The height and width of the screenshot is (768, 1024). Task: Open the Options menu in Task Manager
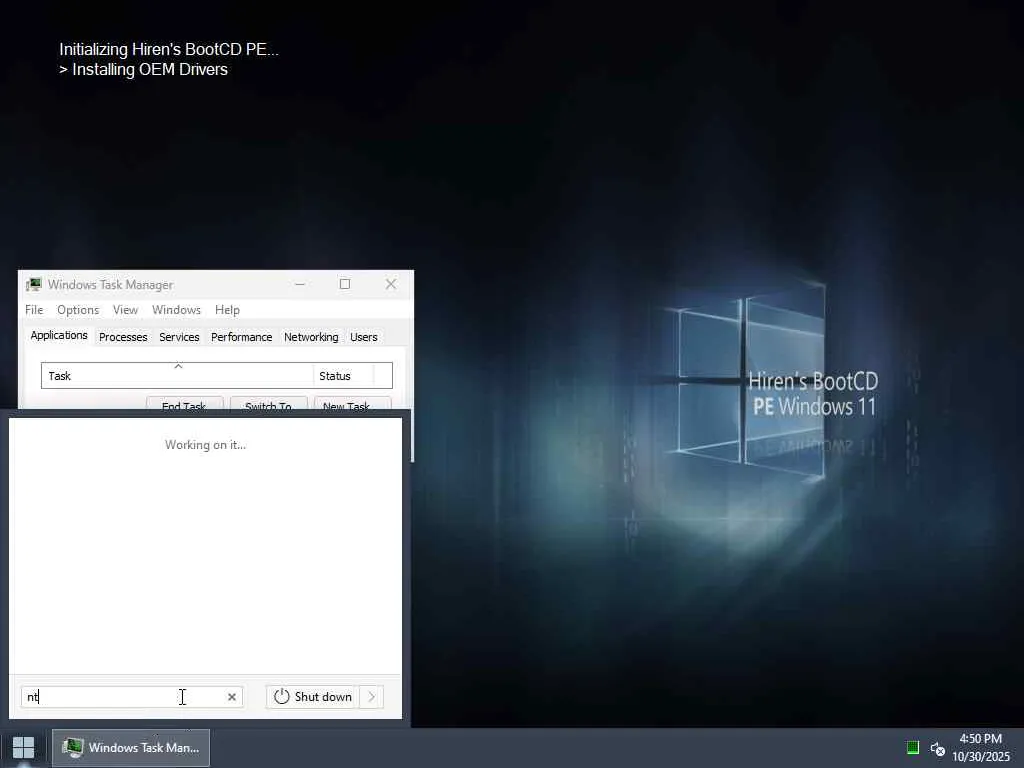(78, 310)
